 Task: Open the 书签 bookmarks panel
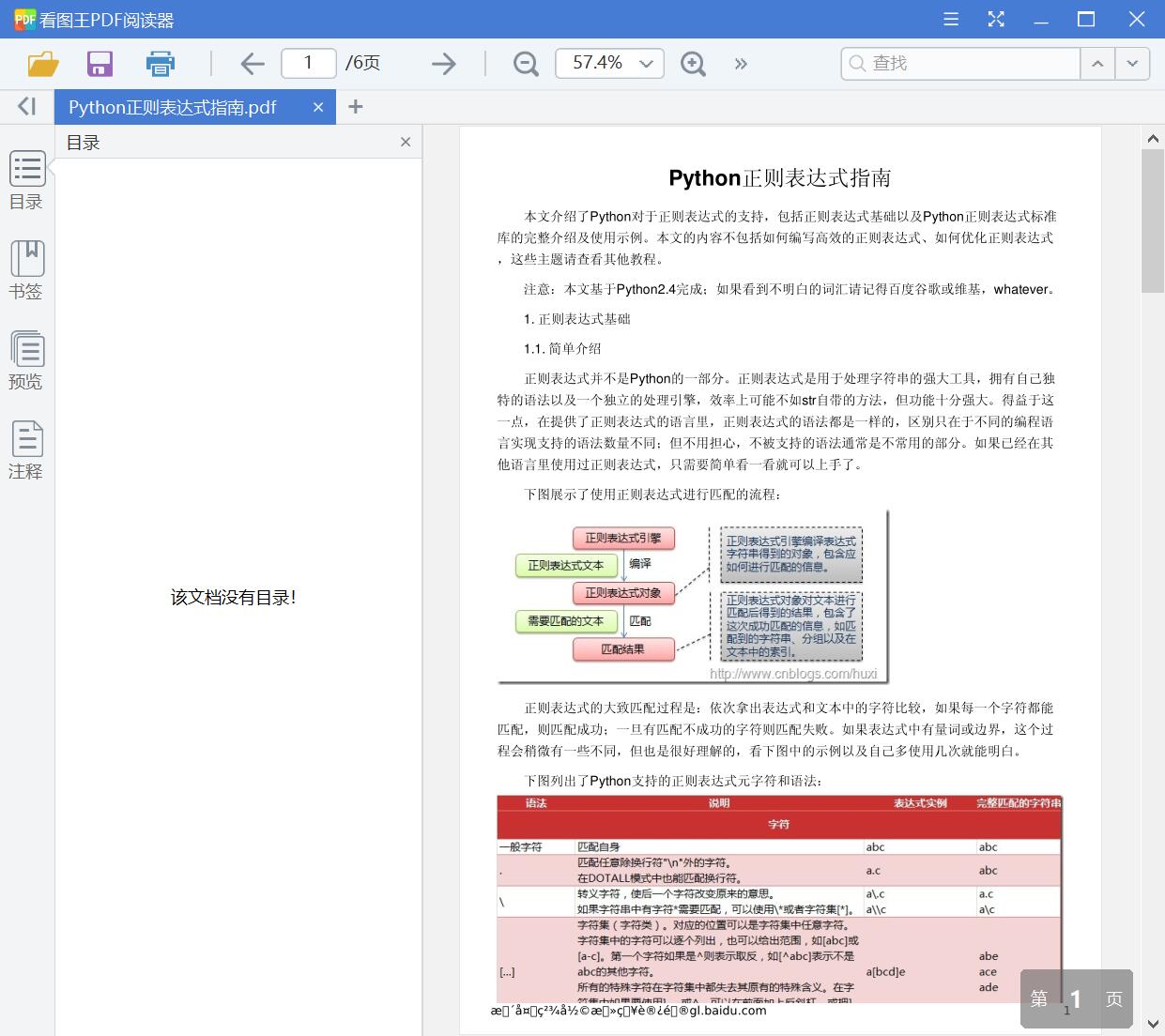point(26,269)
